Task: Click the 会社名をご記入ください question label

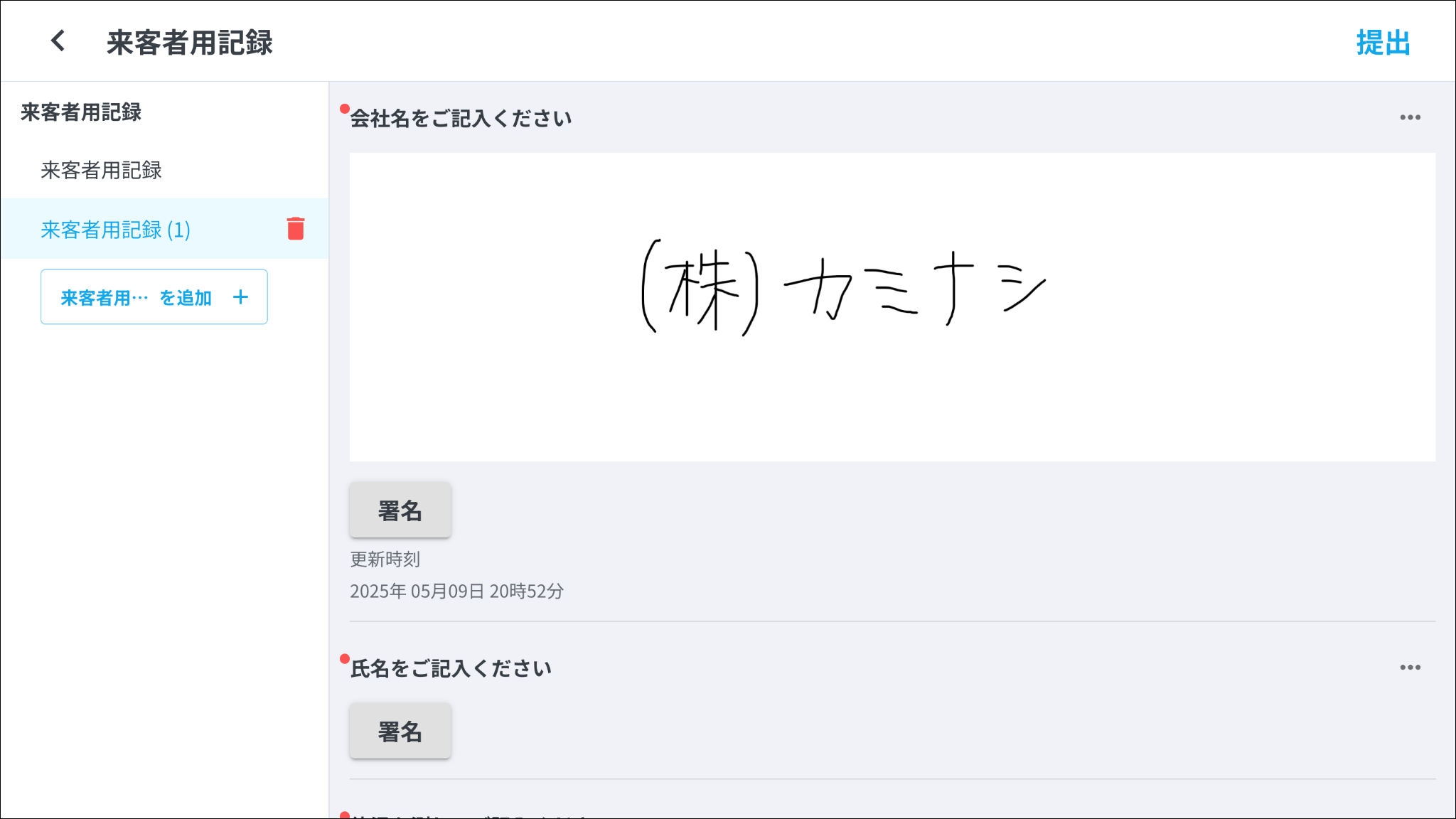Action: coord(461,119)
